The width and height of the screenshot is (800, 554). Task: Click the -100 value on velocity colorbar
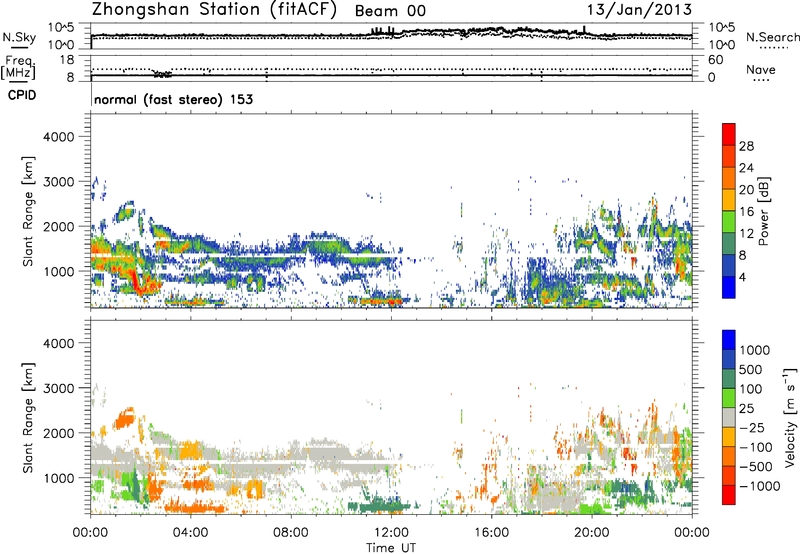click(756, 447)
